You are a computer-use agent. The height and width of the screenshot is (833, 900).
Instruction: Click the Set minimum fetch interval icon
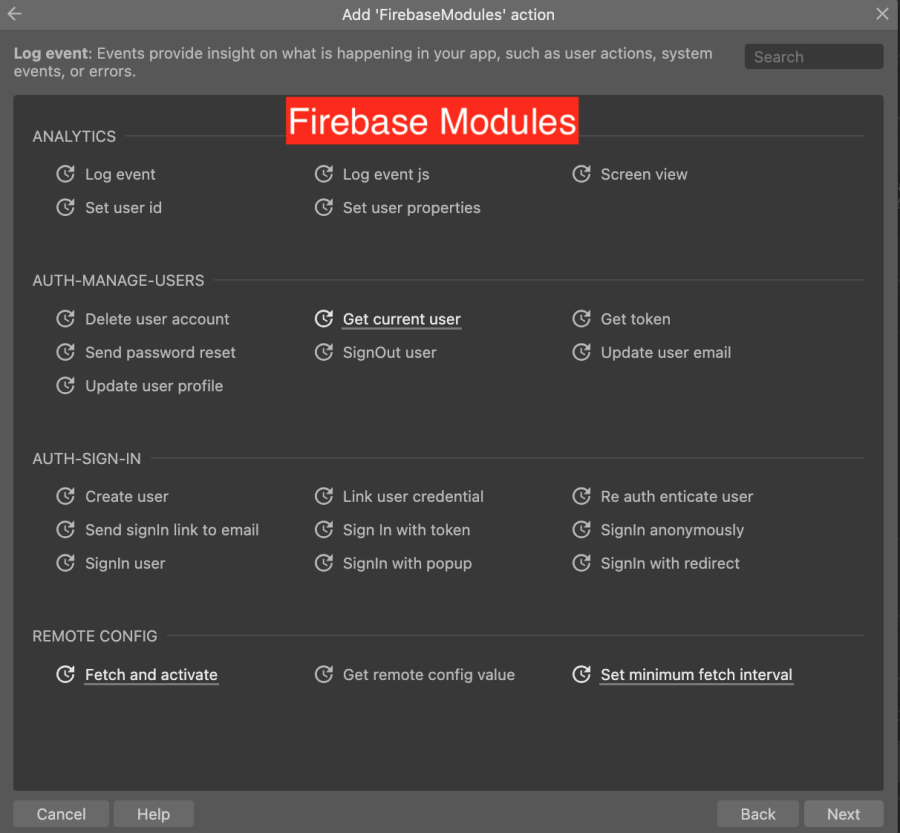(x=582, y=675)
